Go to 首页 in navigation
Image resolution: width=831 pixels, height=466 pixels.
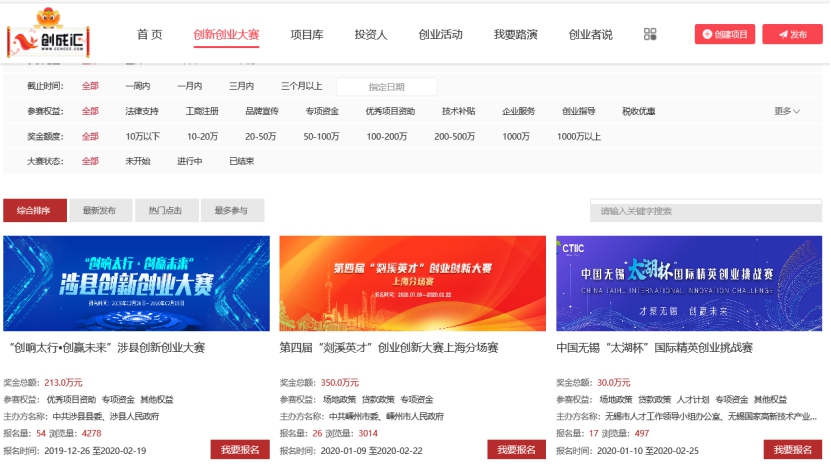pyautogui.click(x=149, y=34)
